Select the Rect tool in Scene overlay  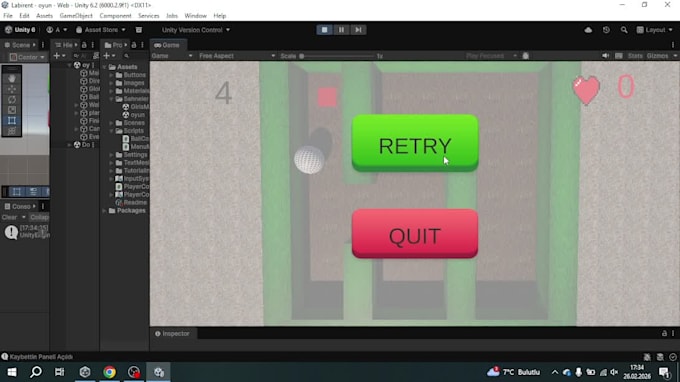click(12, 121)
